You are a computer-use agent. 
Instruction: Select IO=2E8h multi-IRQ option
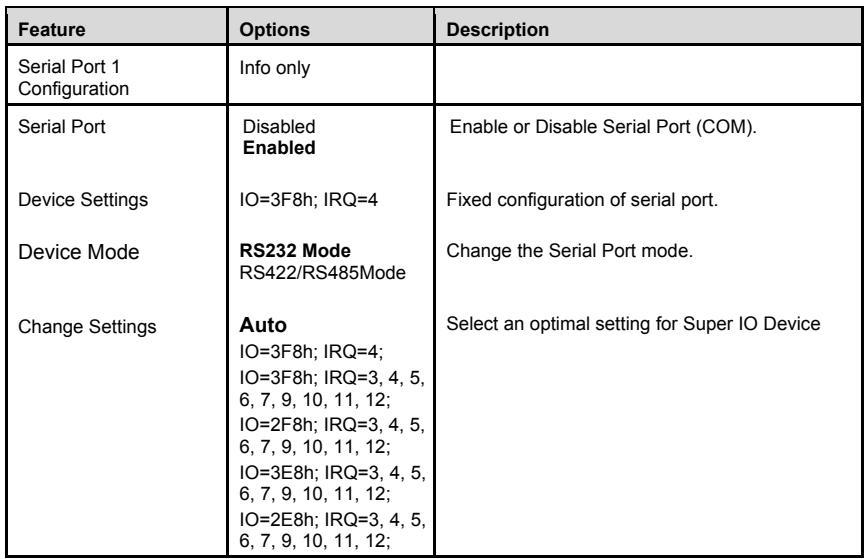pyautogui.click(x=332, y=530)
